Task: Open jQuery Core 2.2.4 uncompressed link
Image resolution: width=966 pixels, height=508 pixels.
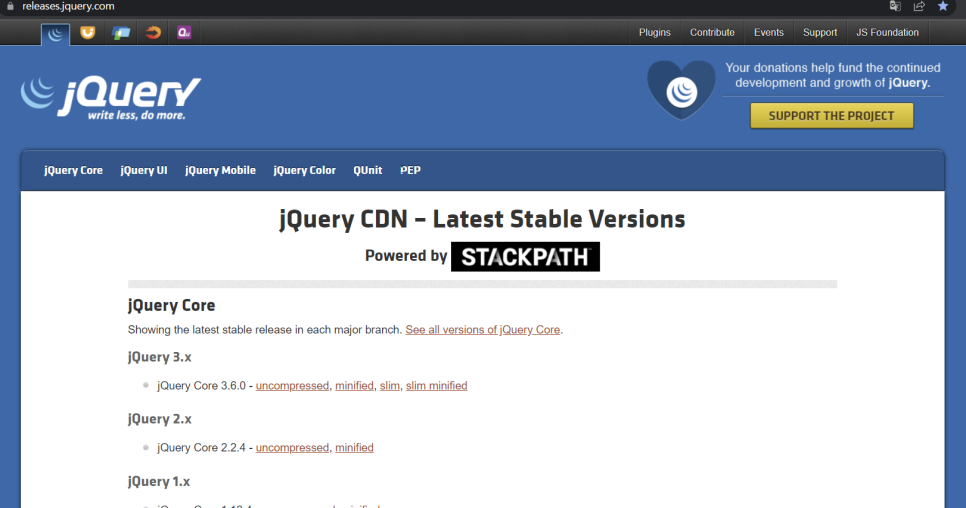Action: [x=292, y=448]
